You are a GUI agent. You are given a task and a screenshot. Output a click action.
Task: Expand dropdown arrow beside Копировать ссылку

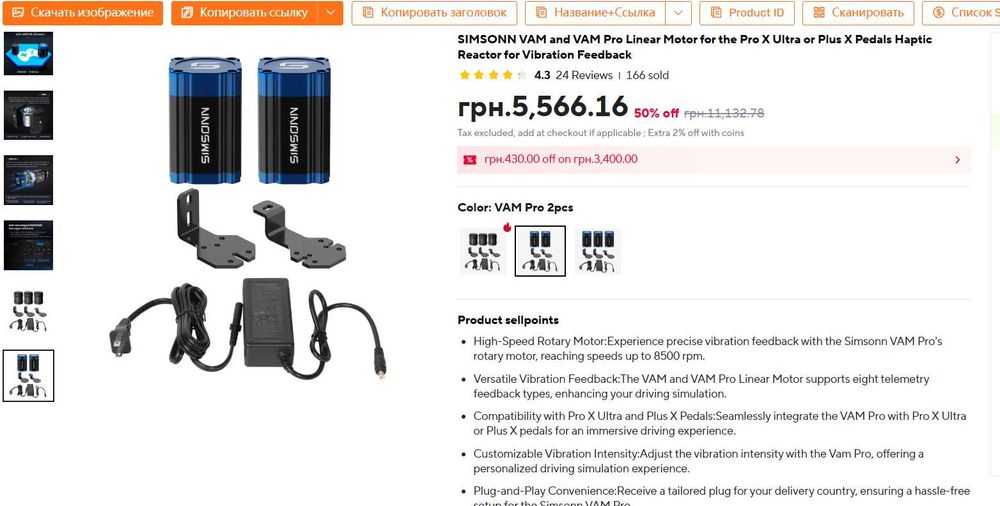click(x=330, y=13)
